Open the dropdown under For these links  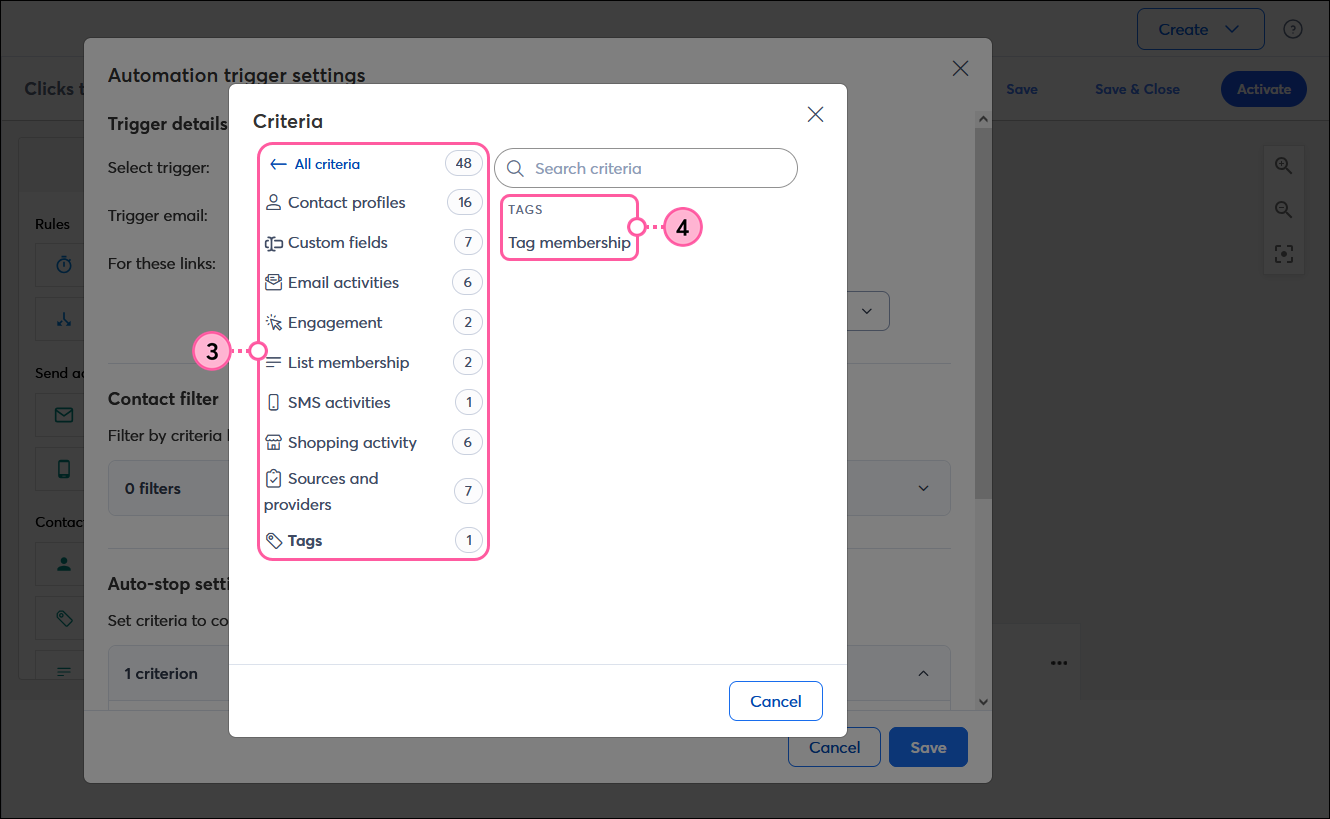(866, 311)
